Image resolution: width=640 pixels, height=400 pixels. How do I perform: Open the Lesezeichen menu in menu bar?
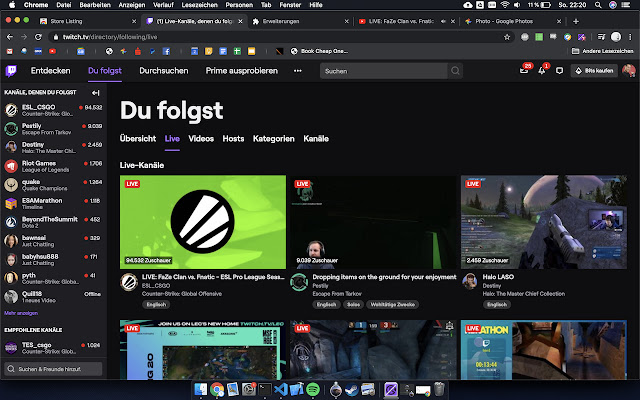click(200, 5)
